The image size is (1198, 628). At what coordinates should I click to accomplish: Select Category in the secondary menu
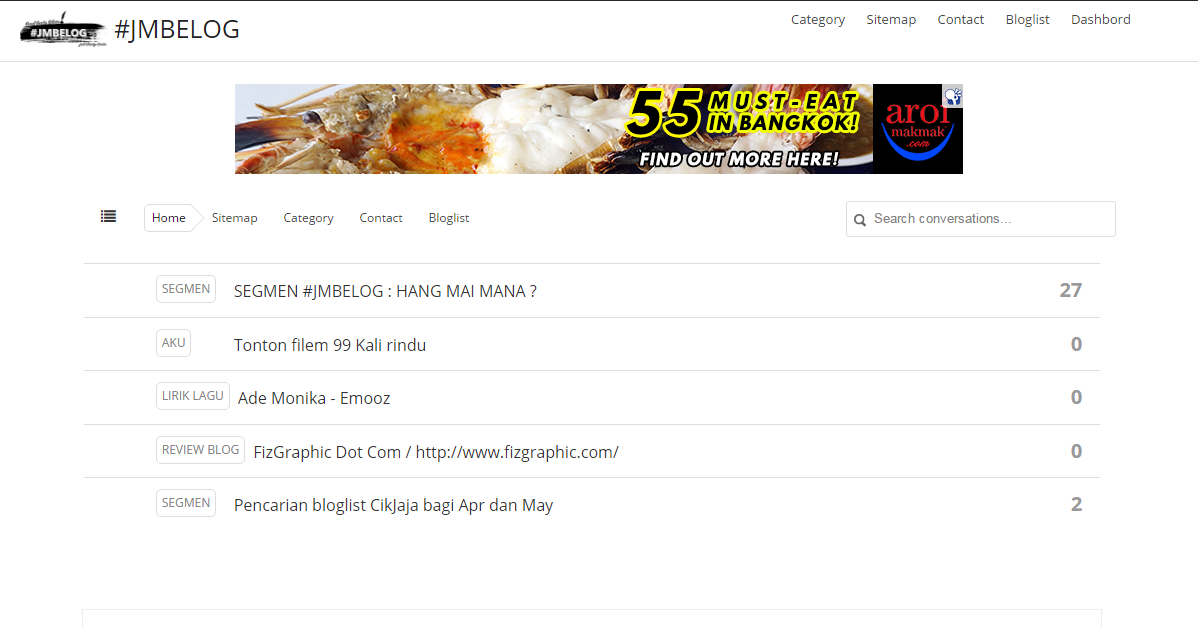tap(308, 218)
